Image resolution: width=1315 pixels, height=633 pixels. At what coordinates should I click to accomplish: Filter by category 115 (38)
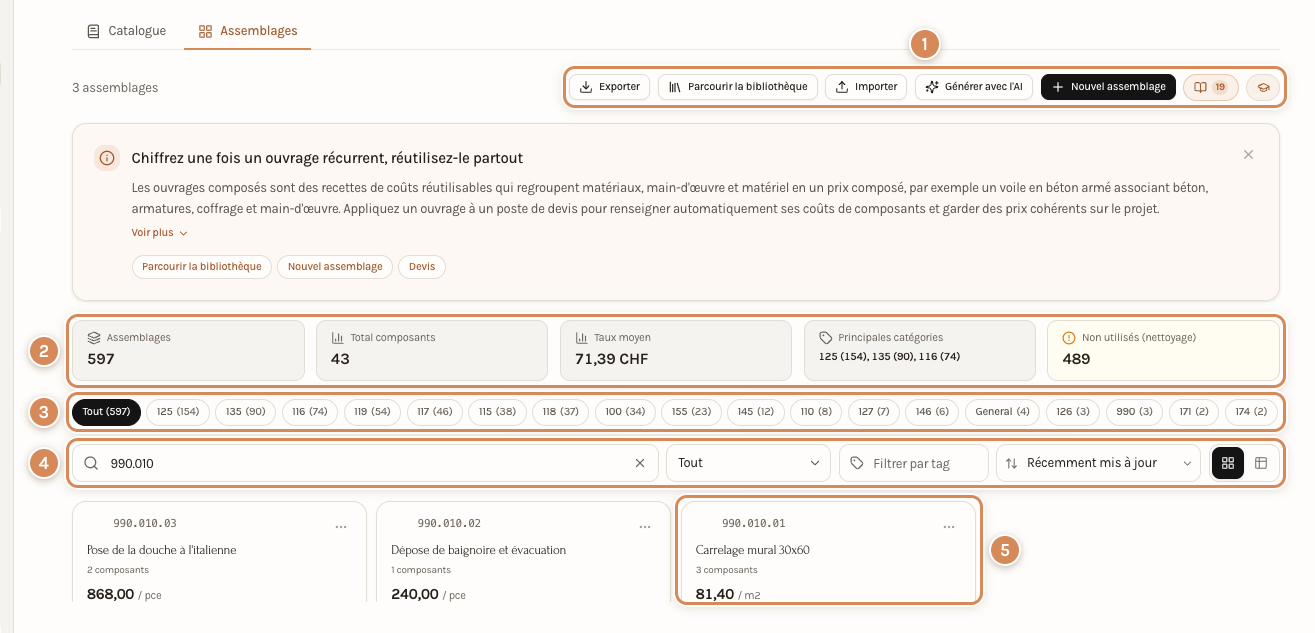(x=497, y=412)
